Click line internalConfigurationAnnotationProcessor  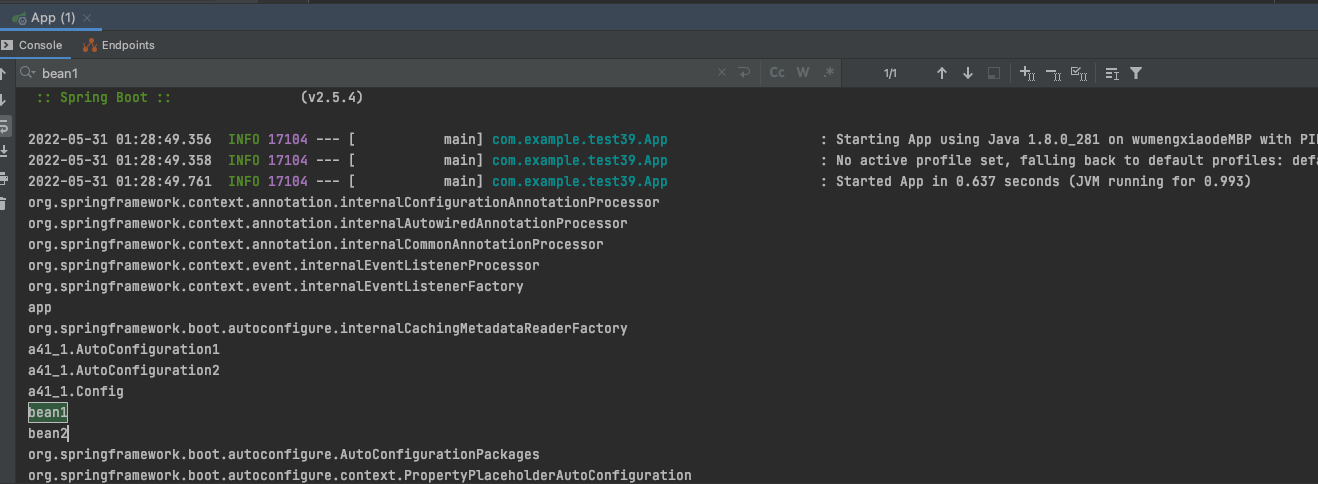pos(344,203)
